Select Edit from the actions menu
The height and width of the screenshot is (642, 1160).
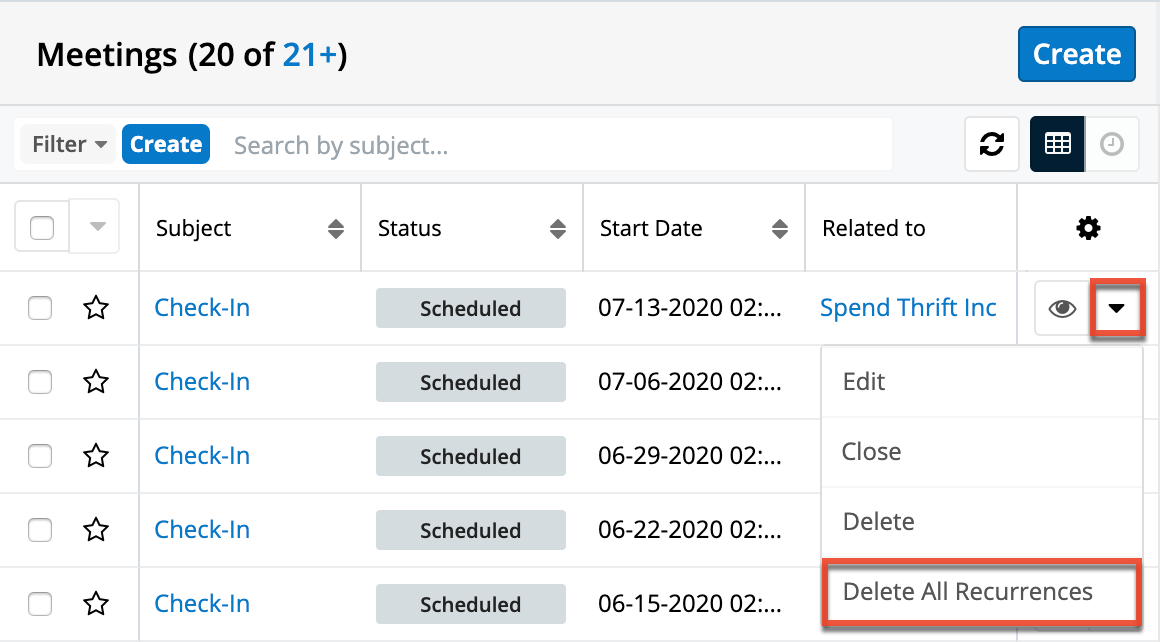click(x=864, y=381)
